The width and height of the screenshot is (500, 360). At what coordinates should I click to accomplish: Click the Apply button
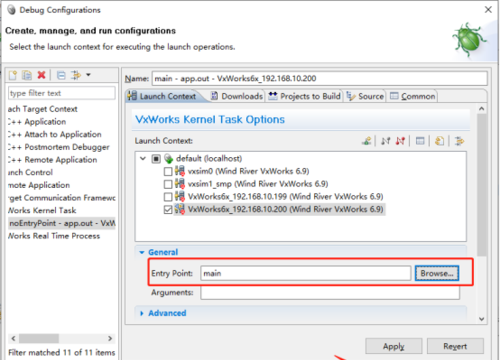tap(394, 346)
